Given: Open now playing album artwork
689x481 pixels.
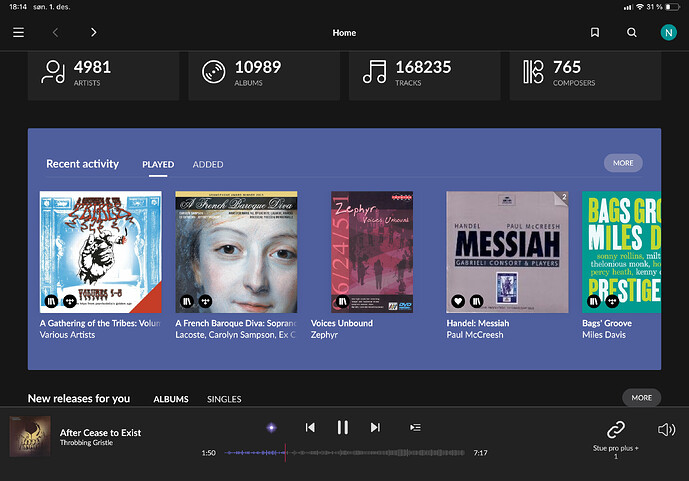Looking at the screenshot, I should pos(30,437).
